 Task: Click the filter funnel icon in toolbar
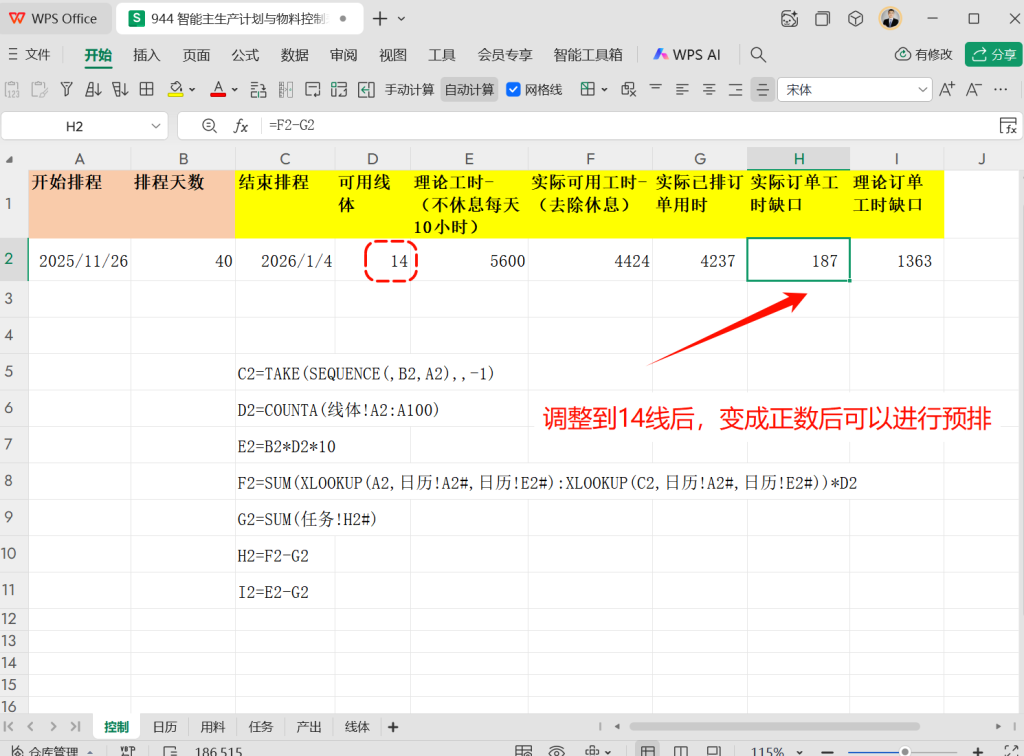coord(66,89)
